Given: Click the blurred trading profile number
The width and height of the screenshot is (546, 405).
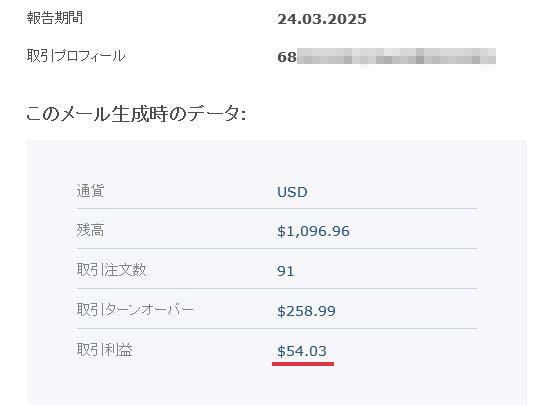Looking at the screenshot, I should point(387,57).
